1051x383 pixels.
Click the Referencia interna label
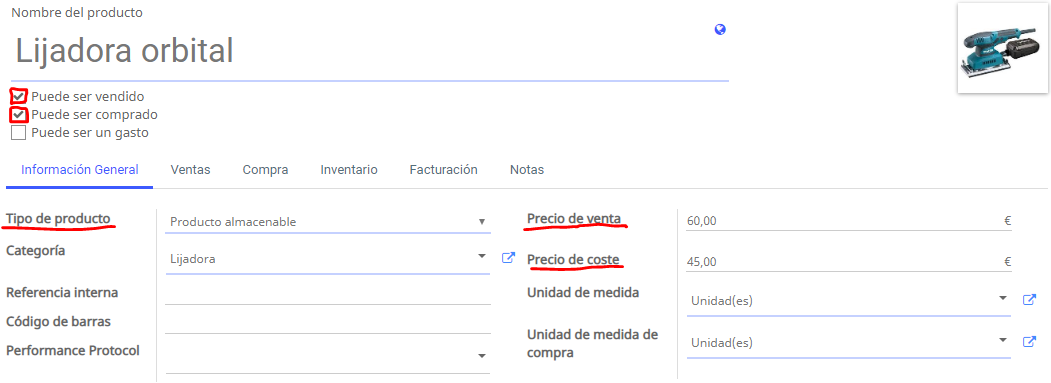(x=62, y=292)
